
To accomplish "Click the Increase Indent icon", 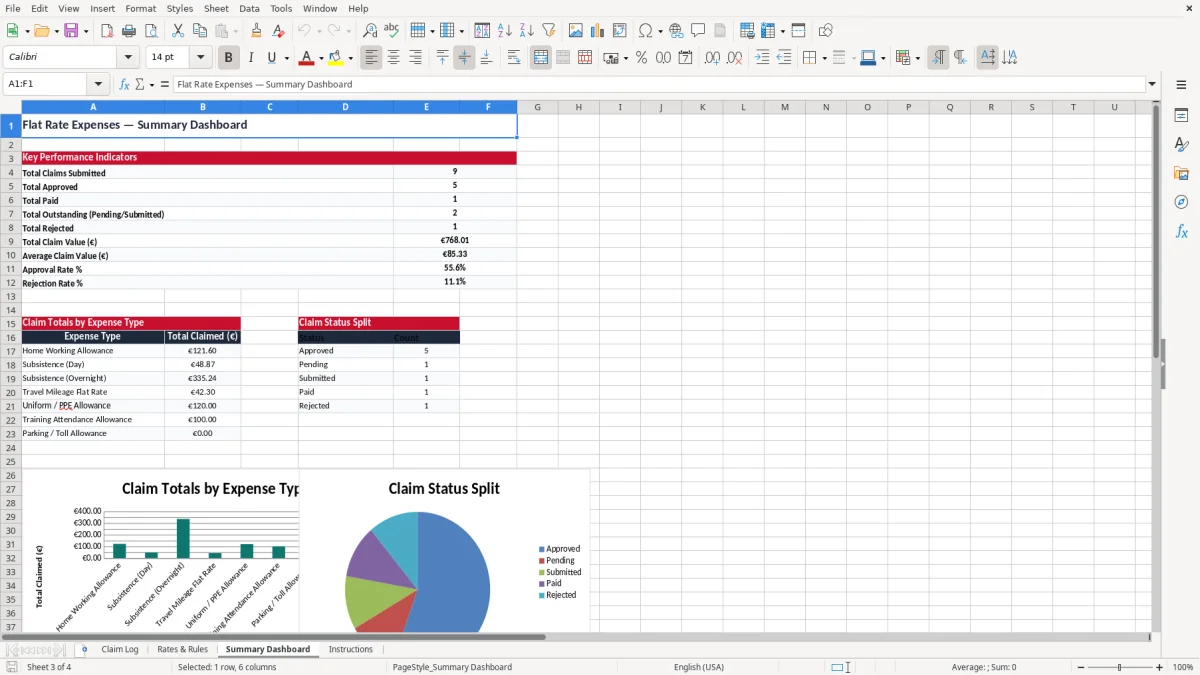I will tap(762, 58).
